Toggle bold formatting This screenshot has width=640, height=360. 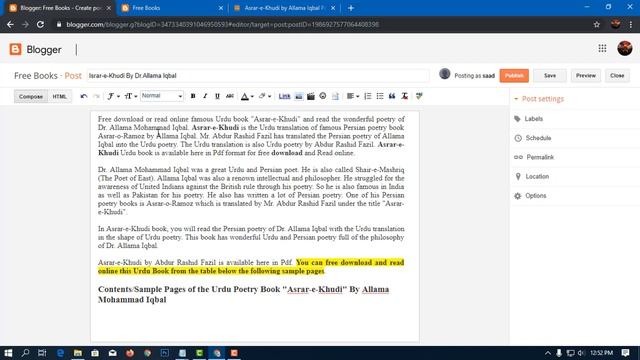pyautogui.click(x=193, y=96)
